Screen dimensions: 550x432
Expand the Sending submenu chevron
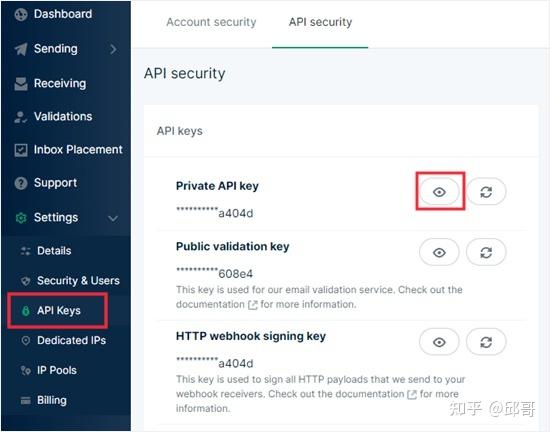113,49
